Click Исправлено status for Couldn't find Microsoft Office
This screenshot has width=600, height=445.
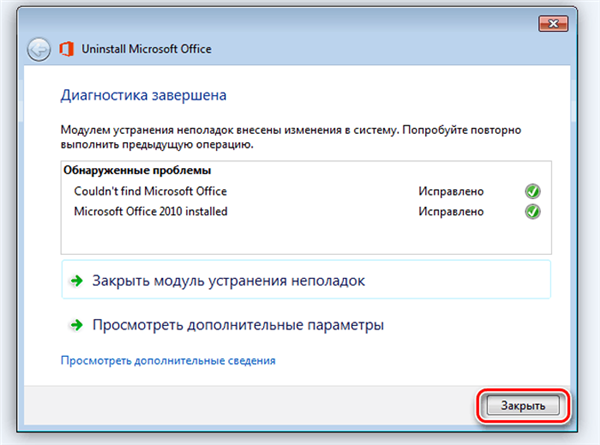coord(451,191)
